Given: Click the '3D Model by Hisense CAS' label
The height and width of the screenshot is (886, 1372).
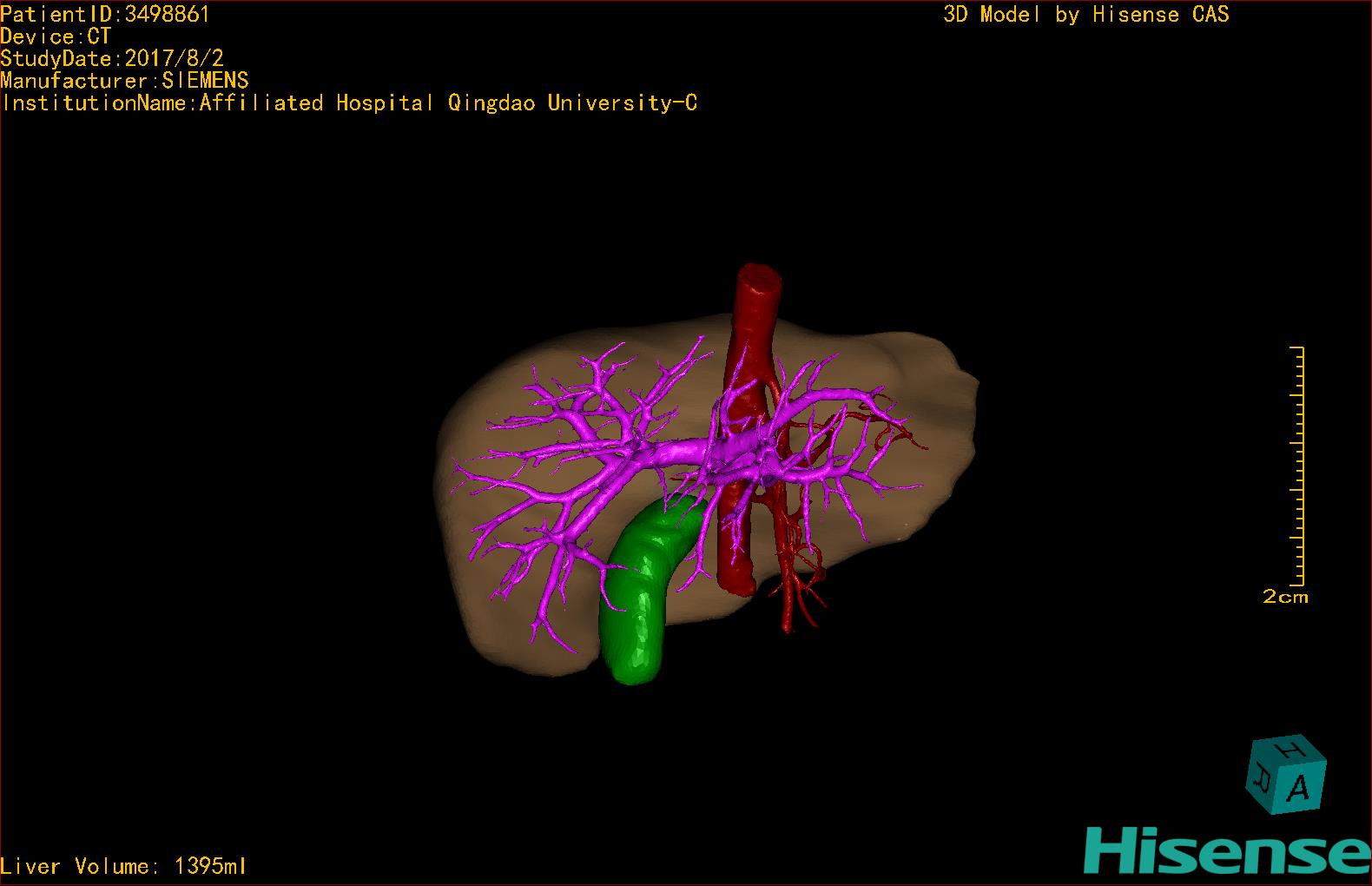Looking at the screenshot, I should pos(1086,14).
